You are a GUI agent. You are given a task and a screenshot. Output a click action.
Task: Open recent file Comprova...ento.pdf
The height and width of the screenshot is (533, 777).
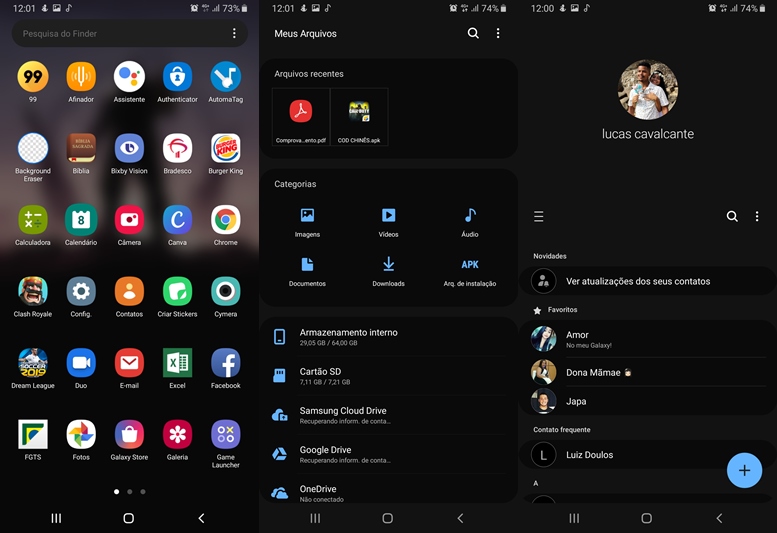(x=301, y=117)
